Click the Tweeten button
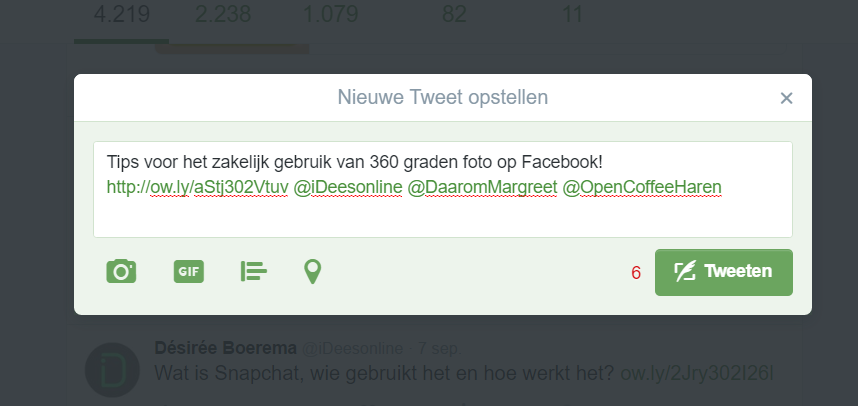Image resolution: width=858 pixels, height=406 pixels. pyautogui.click(x=723, y=272)
